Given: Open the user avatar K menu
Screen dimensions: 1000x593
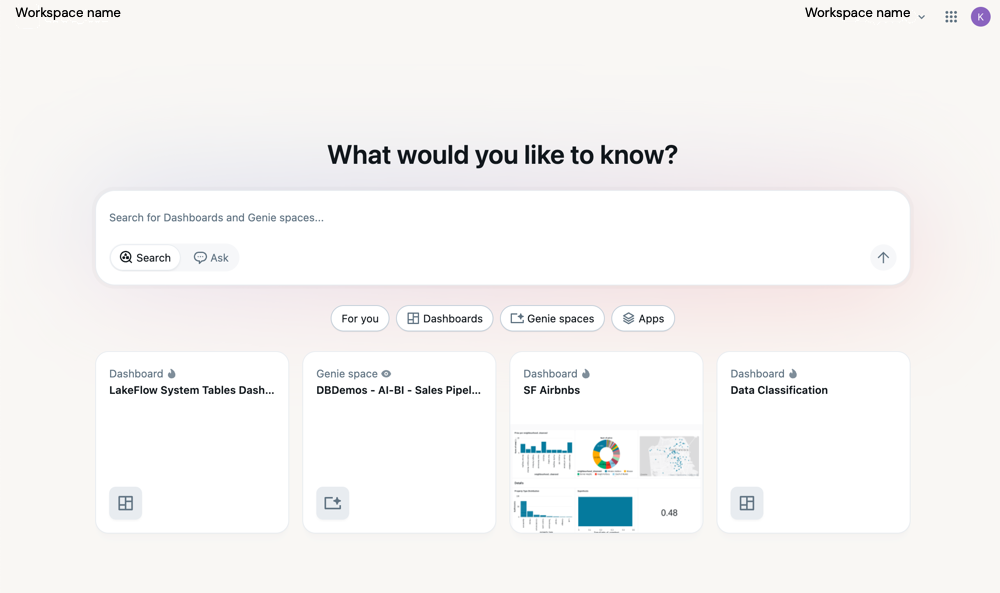Looking at the screenshot, I should [980, 17].
